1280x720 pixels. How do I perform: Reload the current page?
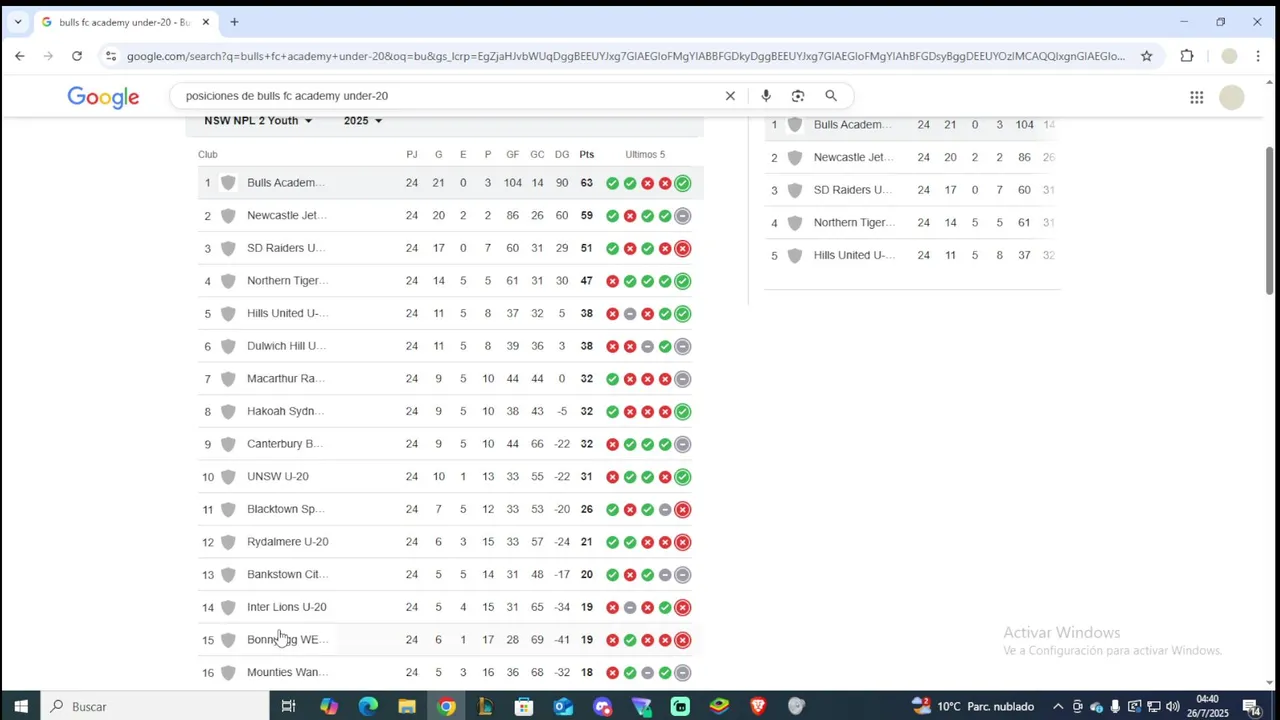point(77,56)
